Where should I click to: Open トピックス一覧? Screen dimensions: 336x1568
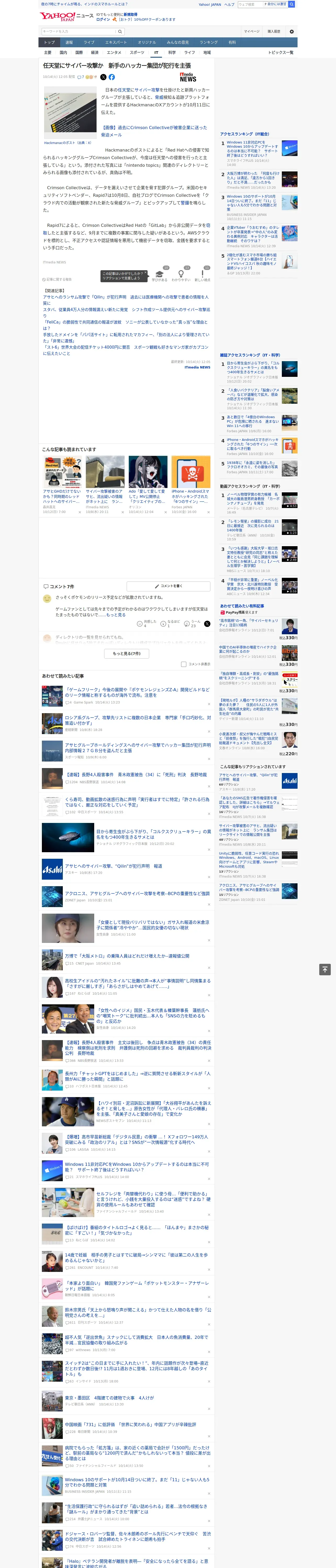(281, 52)
